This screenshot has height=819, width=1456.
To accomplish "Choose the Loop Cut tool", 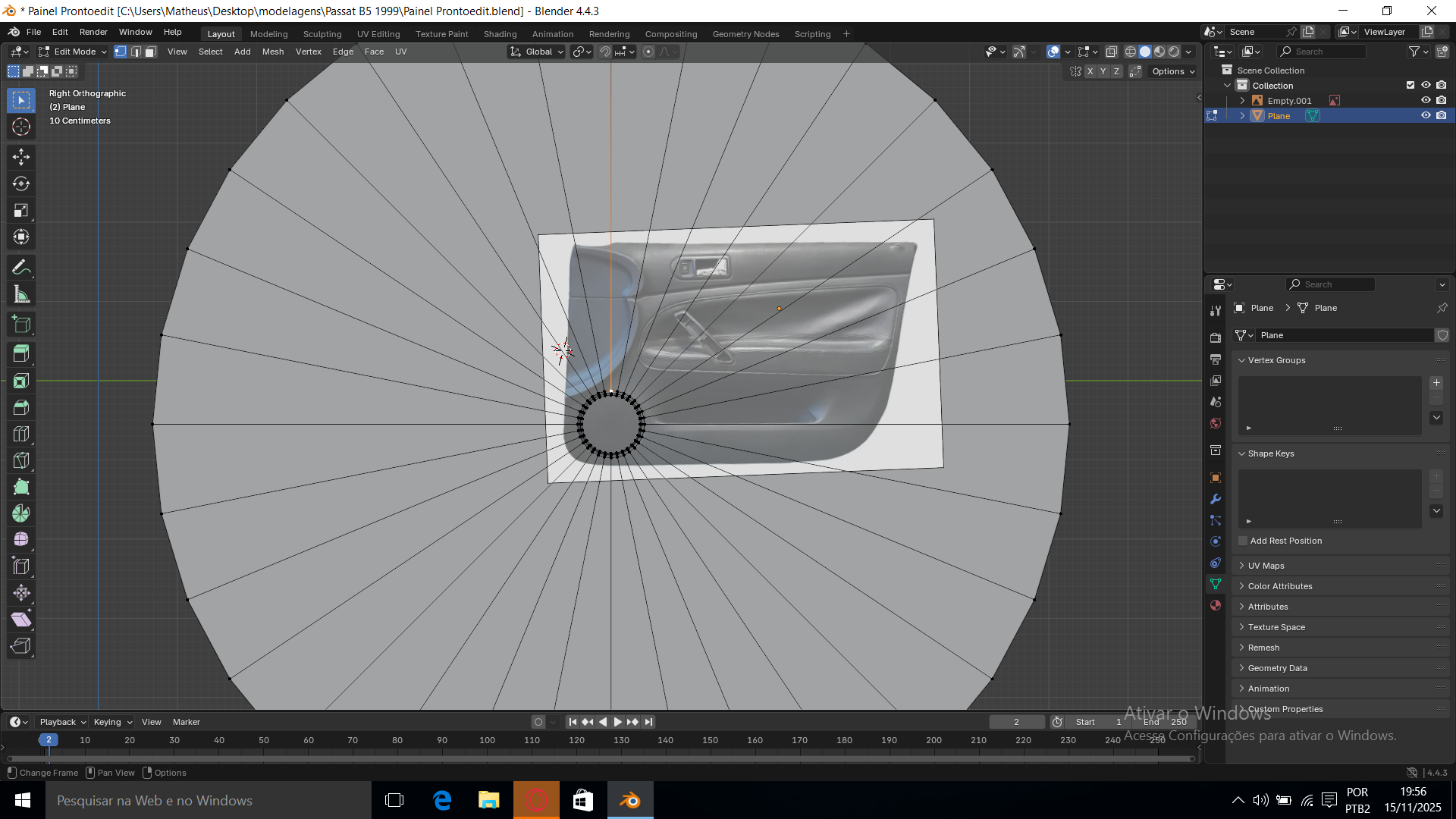I will coord(21,434).
